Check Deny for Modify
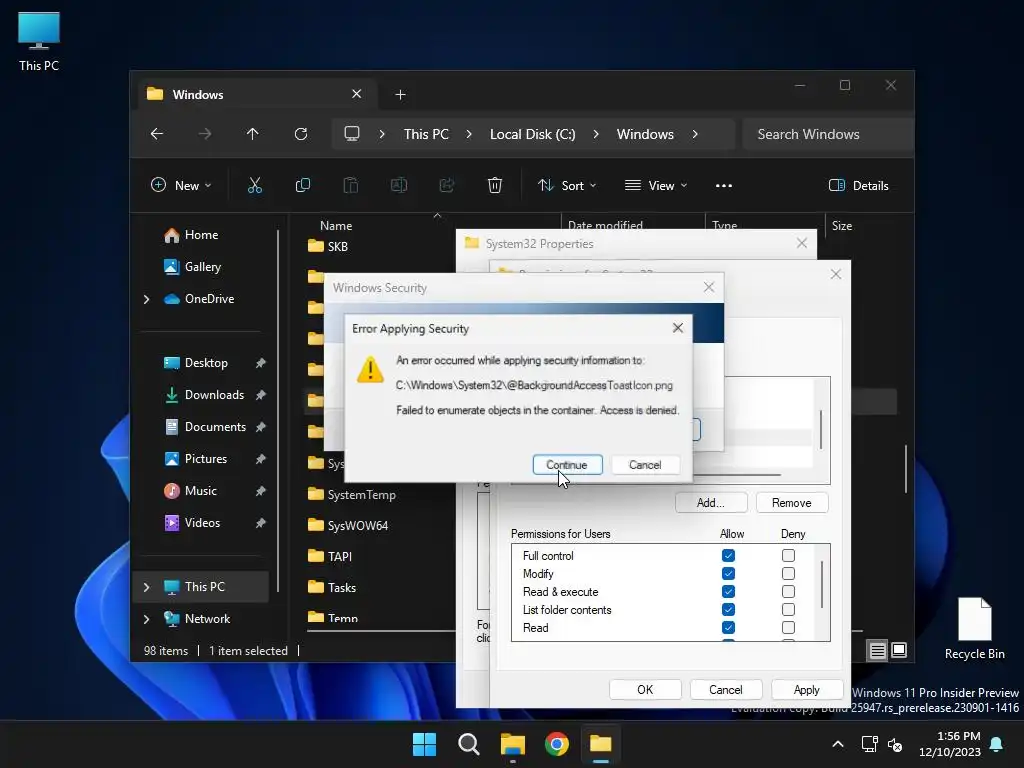This screenshot has height=768, width=1024. pyautogui.click(x=788, y=573)
